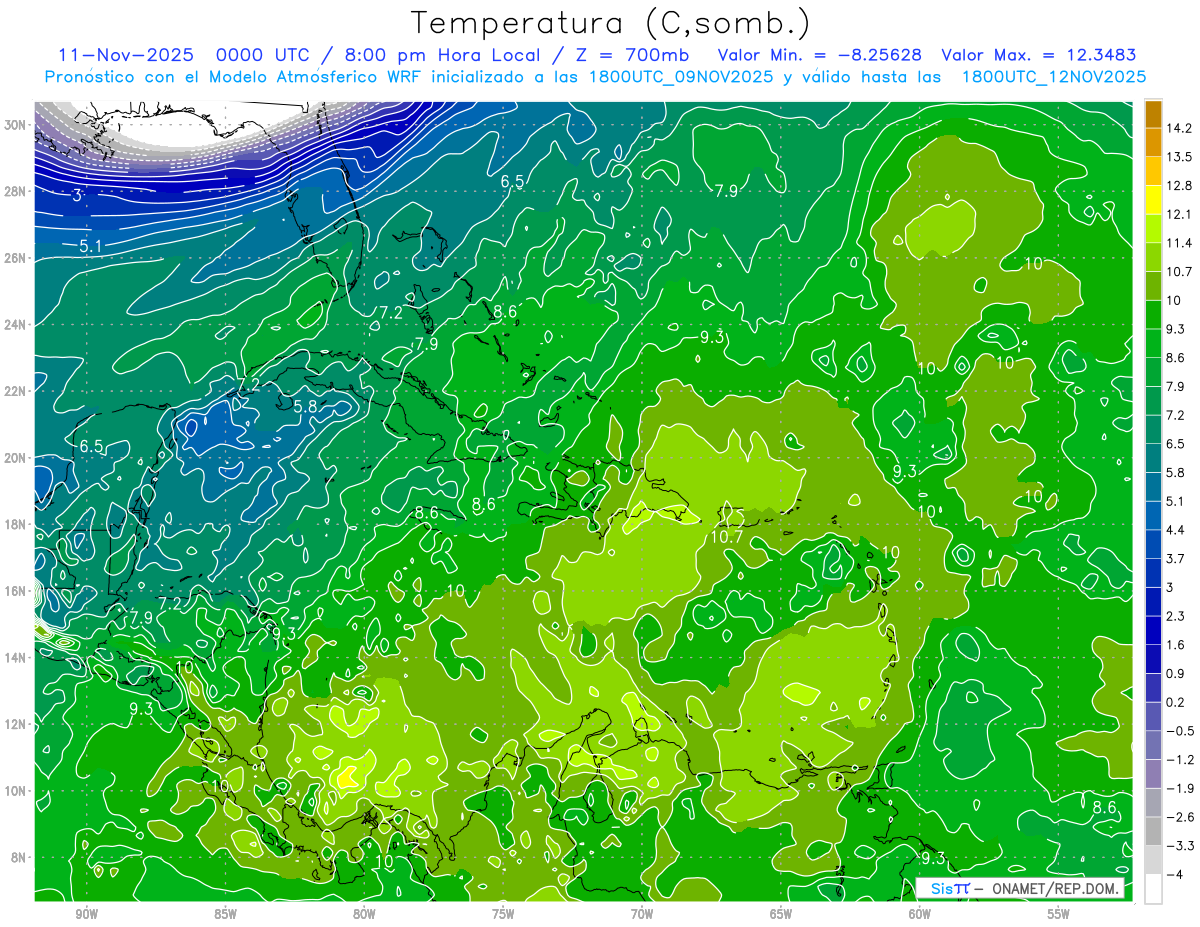Select 'Valor Min. = -8.25628' text
1200x927 pixels.
(820, 55)
